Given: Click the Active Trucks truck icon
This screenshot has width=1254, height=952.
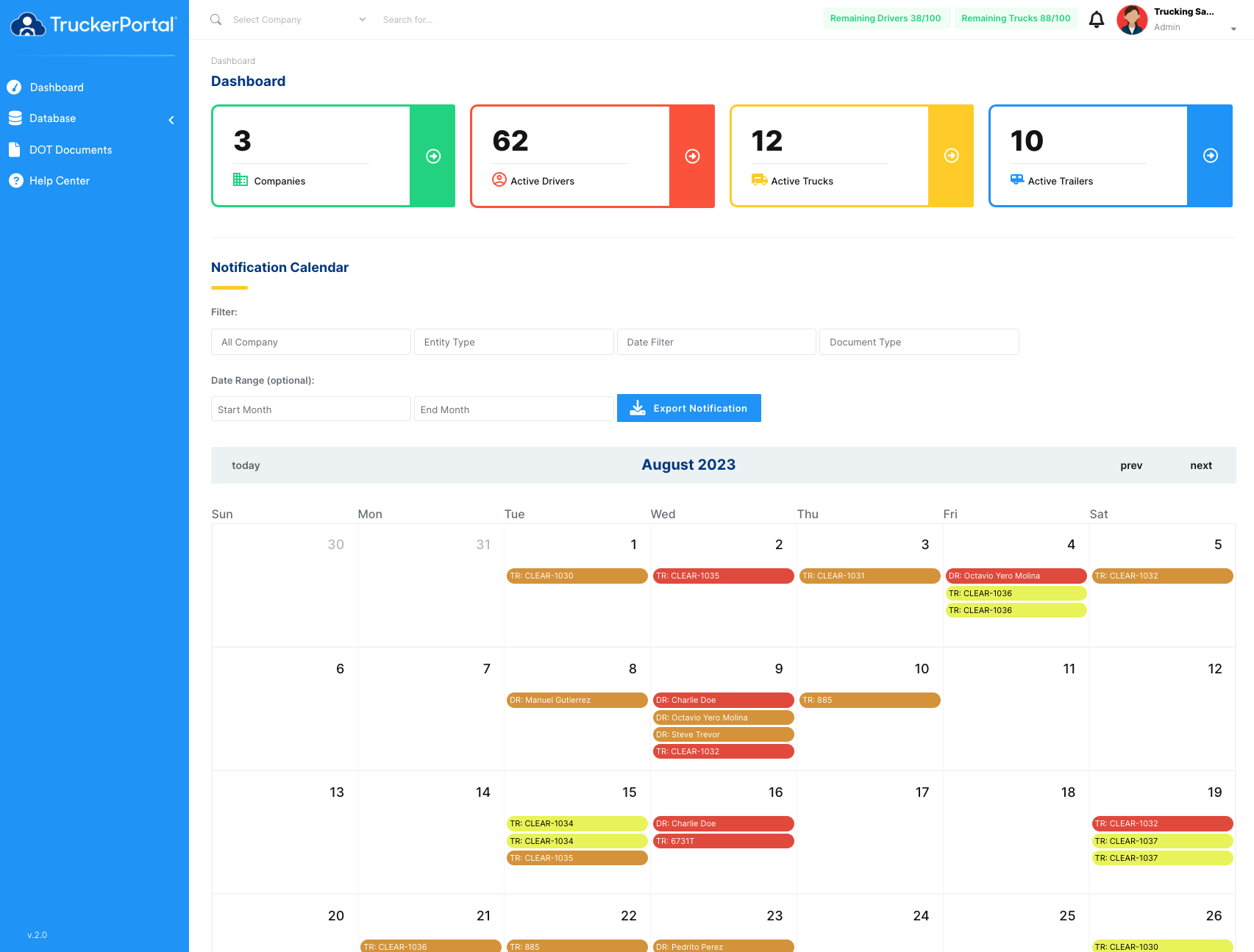Looking at the screenshot, I should pos(759,179).
